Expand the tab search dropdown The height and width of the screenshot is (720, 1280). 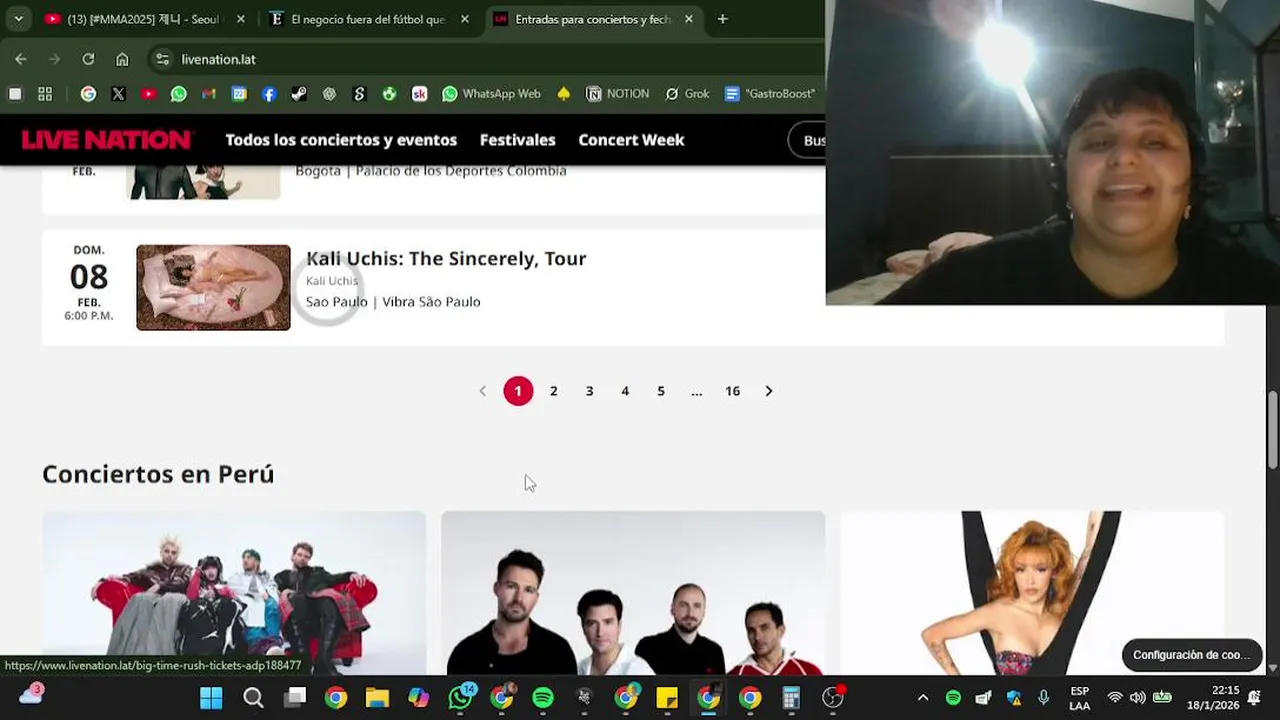pos(18,19)
